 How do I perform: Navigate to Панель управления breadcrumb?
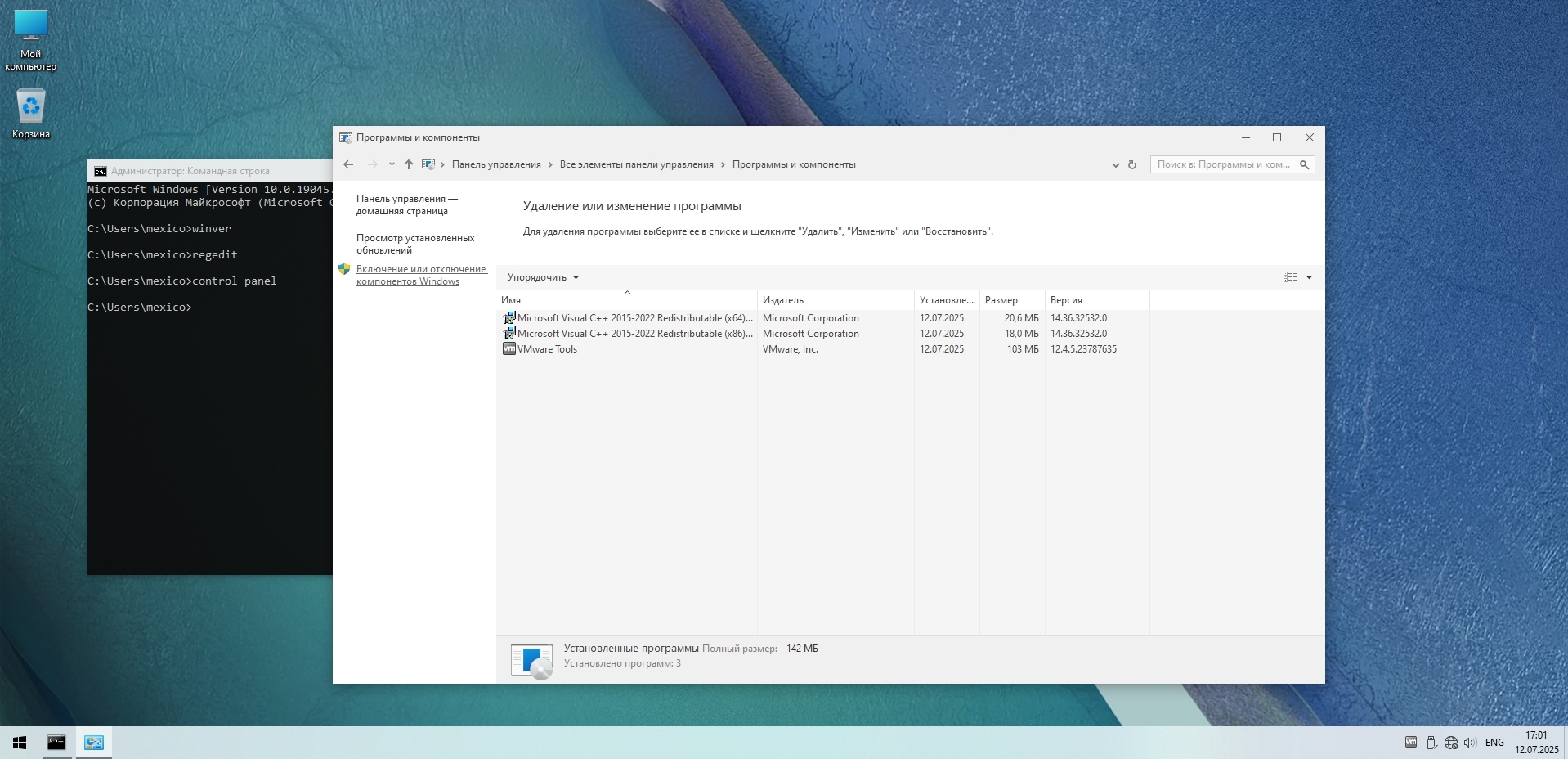click(x=496, y=164)
